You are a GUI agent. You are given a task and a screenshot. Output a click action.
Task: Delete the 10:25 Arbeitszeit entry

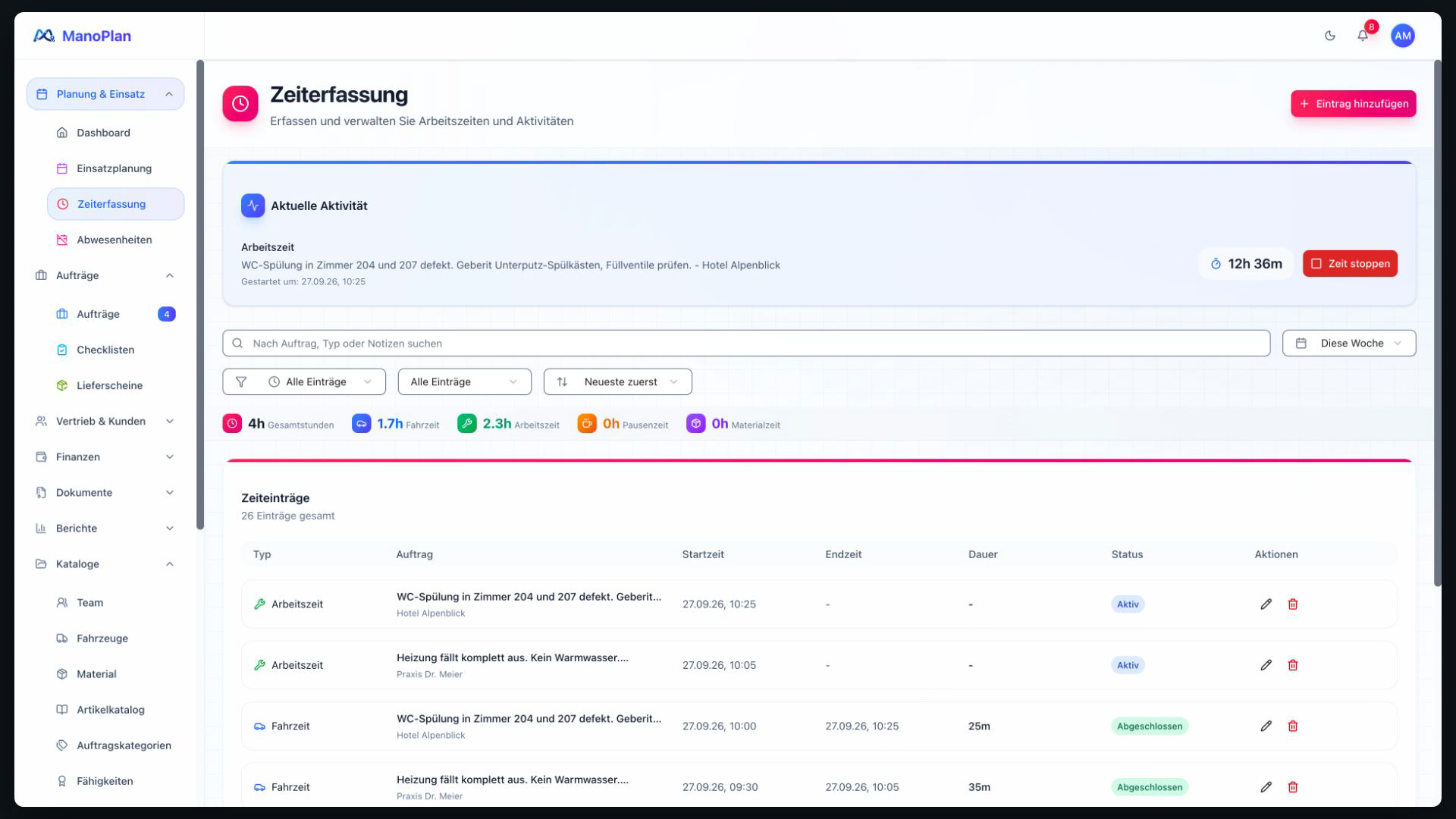pos(1293,604)
